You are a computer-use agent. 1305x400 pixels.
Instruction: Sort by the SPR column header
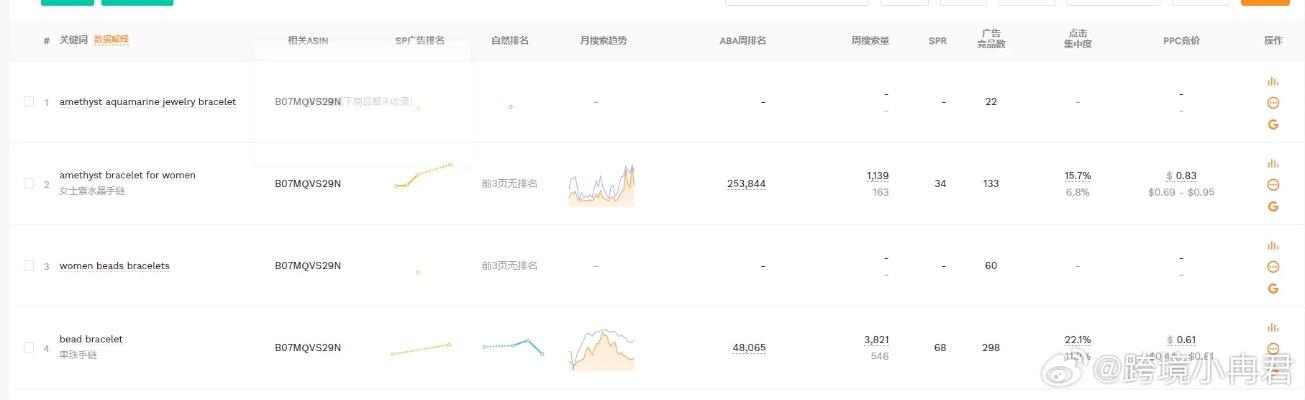pos(937,41)
